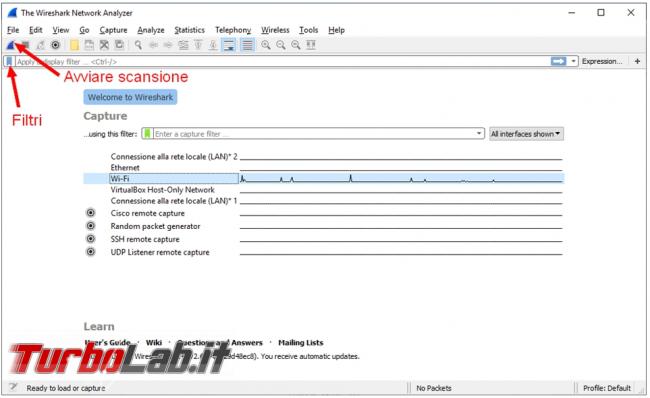The width and height of the screenshot is (650, 398).
Task: Reload this capture file toolbar icon
Action: (x=119, y=44)
